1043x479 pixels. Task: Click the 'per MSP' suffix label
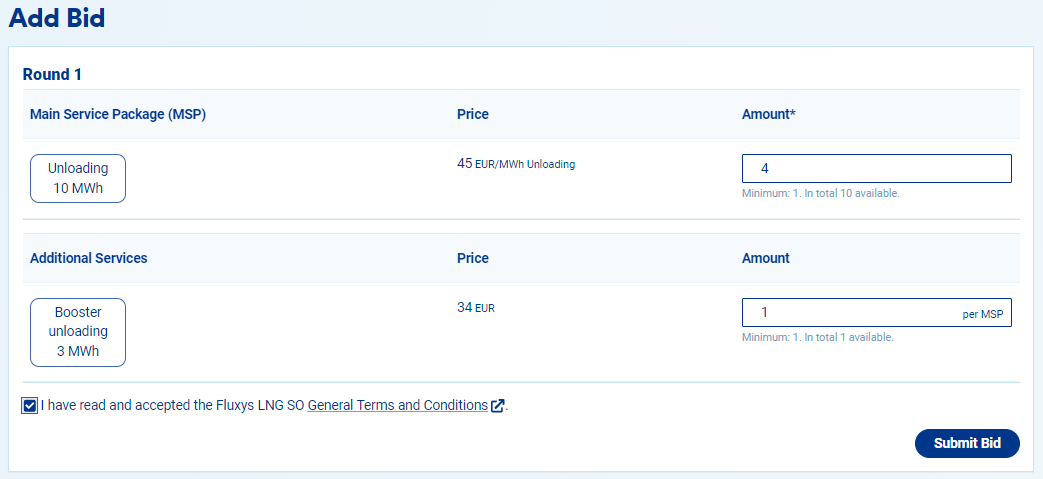[x=984, y=314]
